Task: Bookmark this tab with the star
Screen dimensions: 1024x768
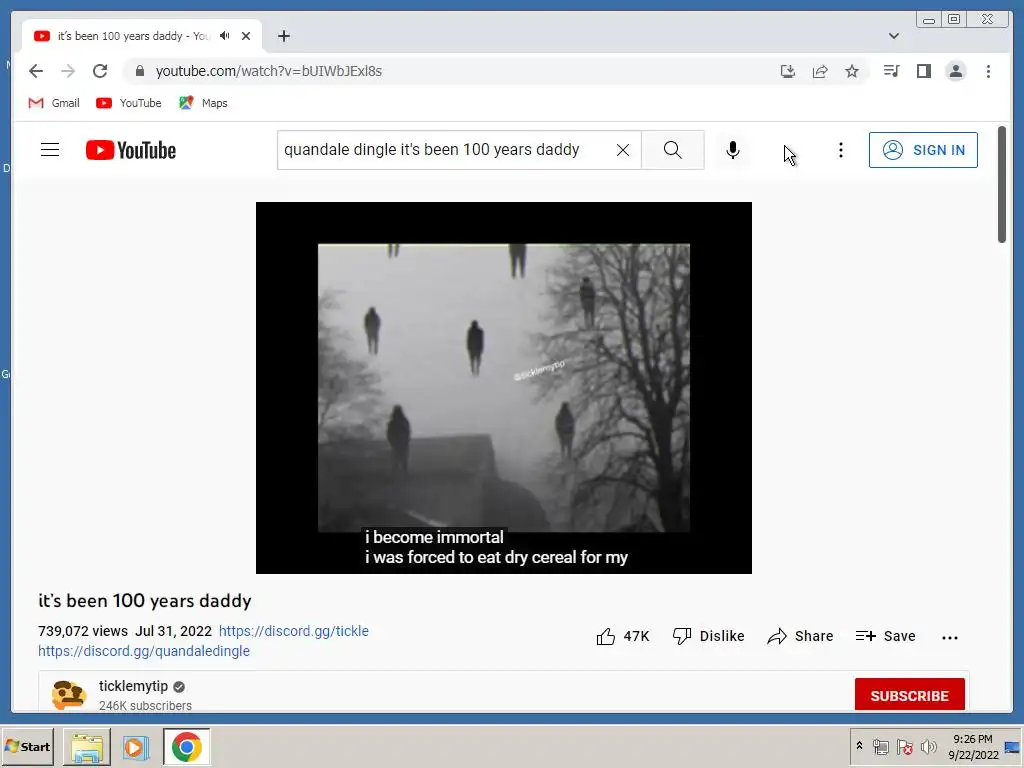Action: tap(852, 71)
